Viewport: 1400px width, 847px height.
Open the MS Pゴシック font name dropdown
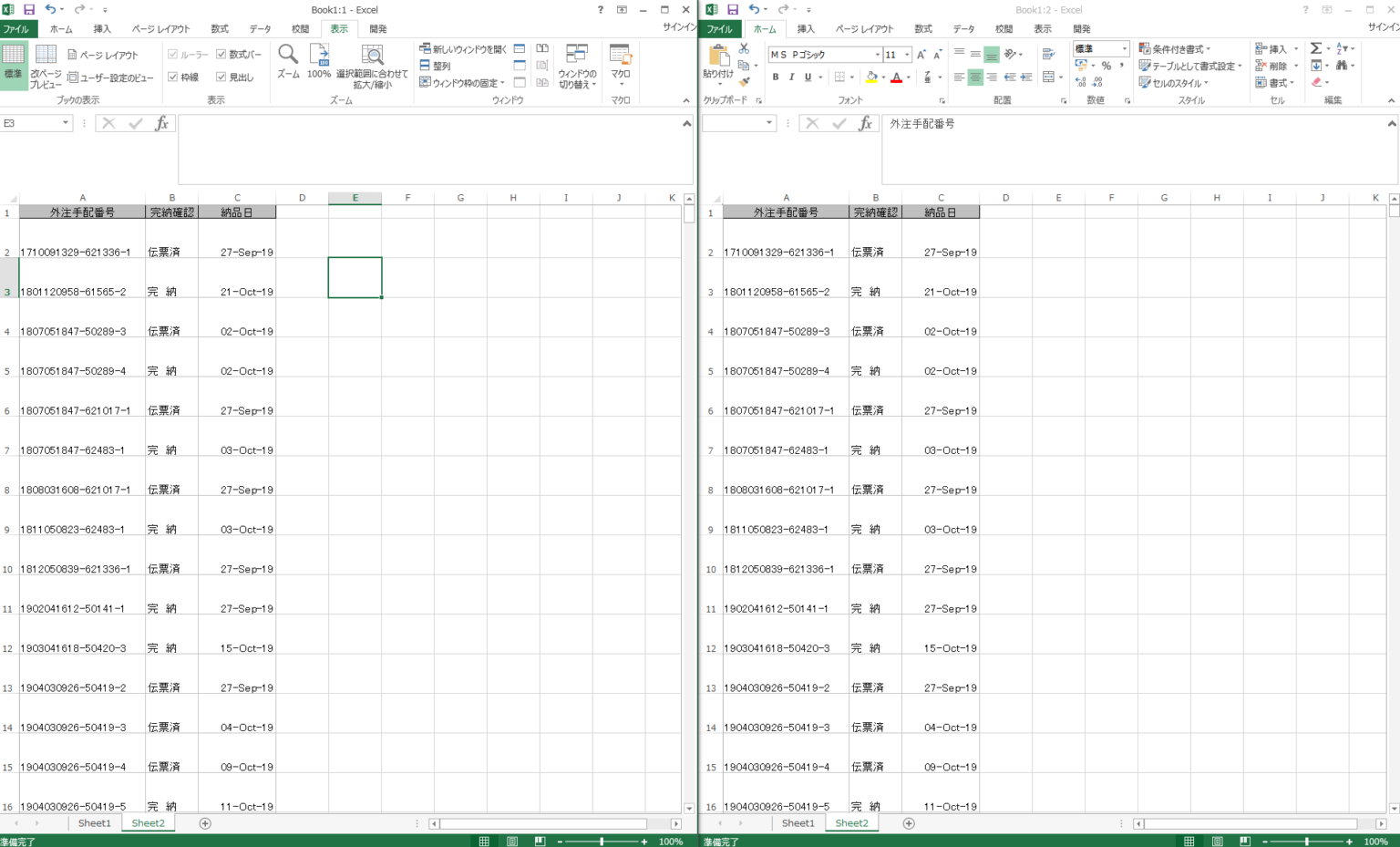pyautogui.click(x=877, y=55)
